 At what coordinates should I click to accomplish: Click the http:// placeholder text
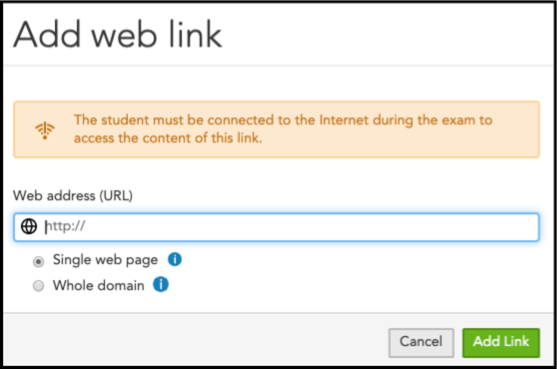[x=65, y=226]
